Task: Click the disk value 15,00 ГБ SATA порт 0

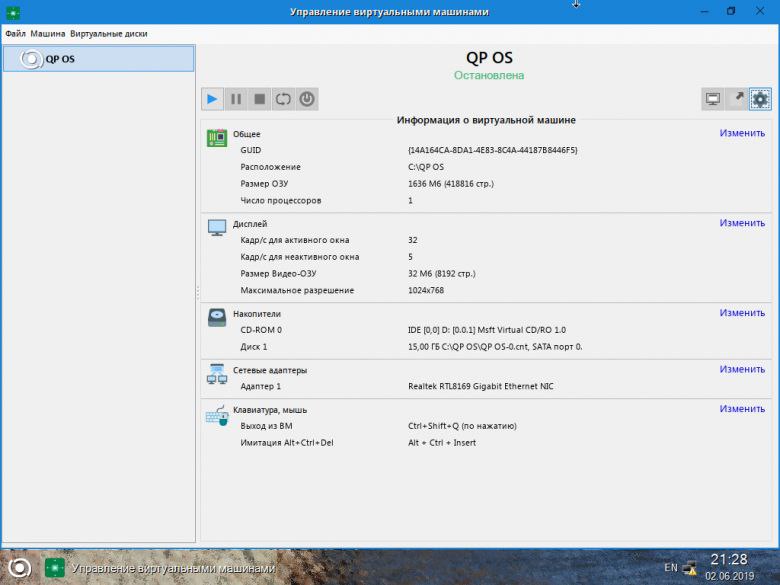Action: point(495,347)
